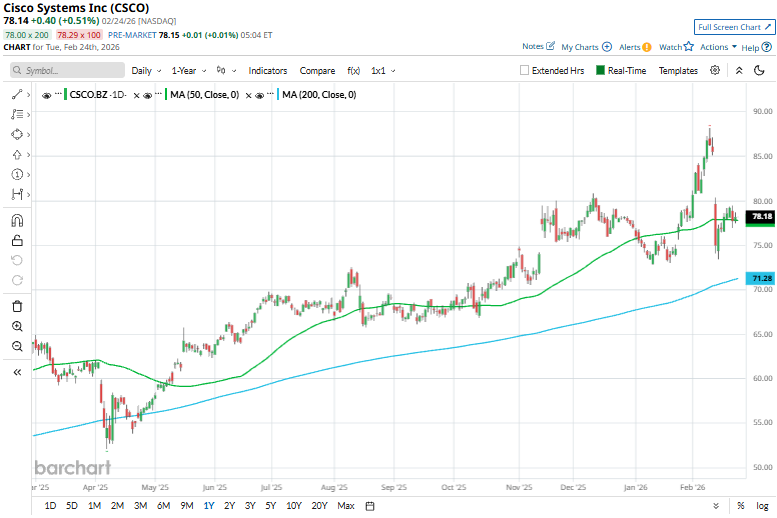Expand the 1-Year period dropdown
This screenshot has height=518, width=777.
tap(188, 71)
